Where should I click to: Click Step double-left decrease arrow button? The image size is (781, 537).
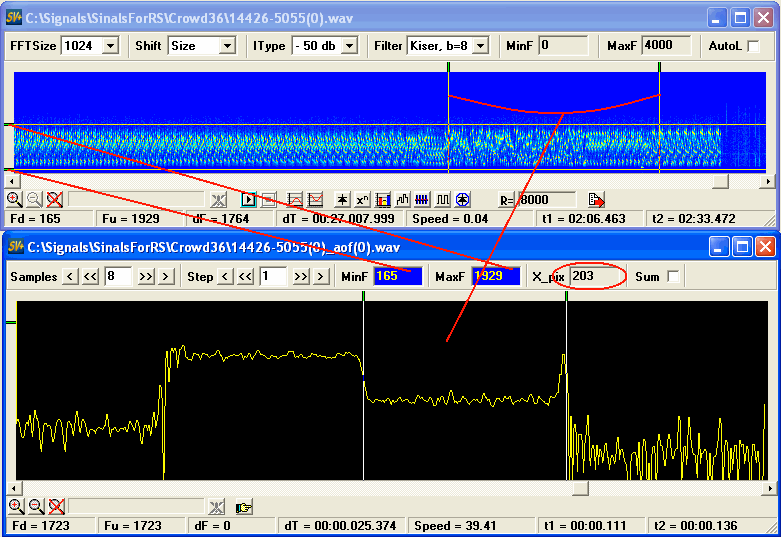coord(245,276)
